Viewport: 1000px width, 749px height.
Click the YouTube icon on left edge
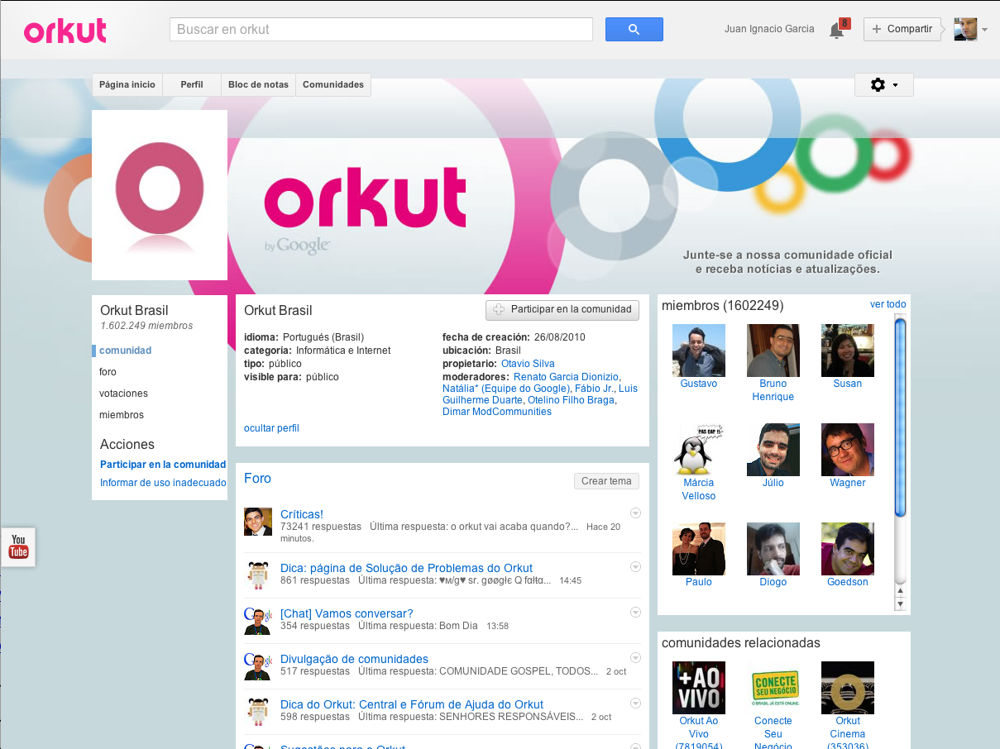point(18,547)
